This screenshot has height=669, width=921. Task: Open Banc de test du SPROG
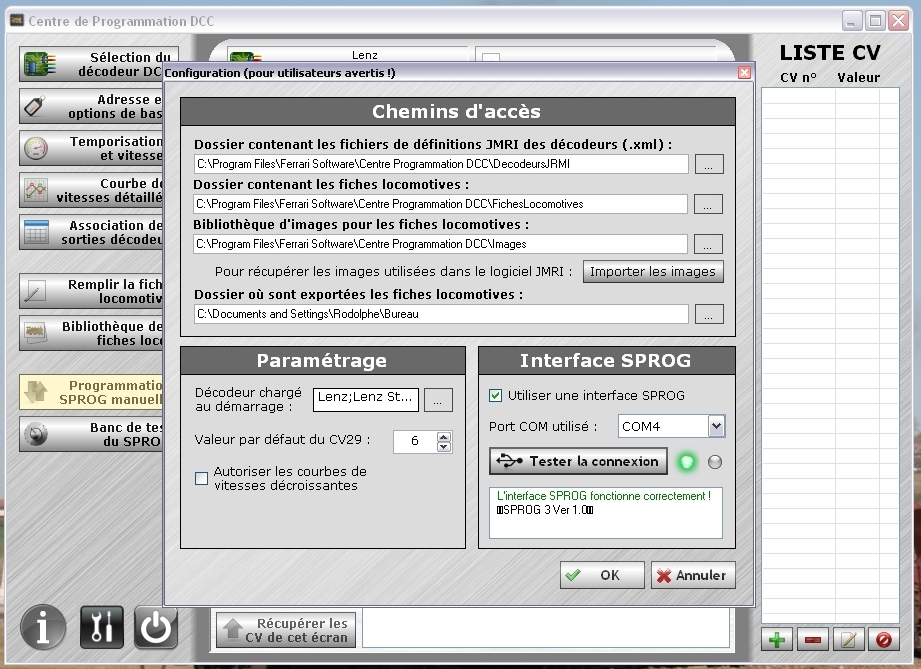tap(92, 434)
